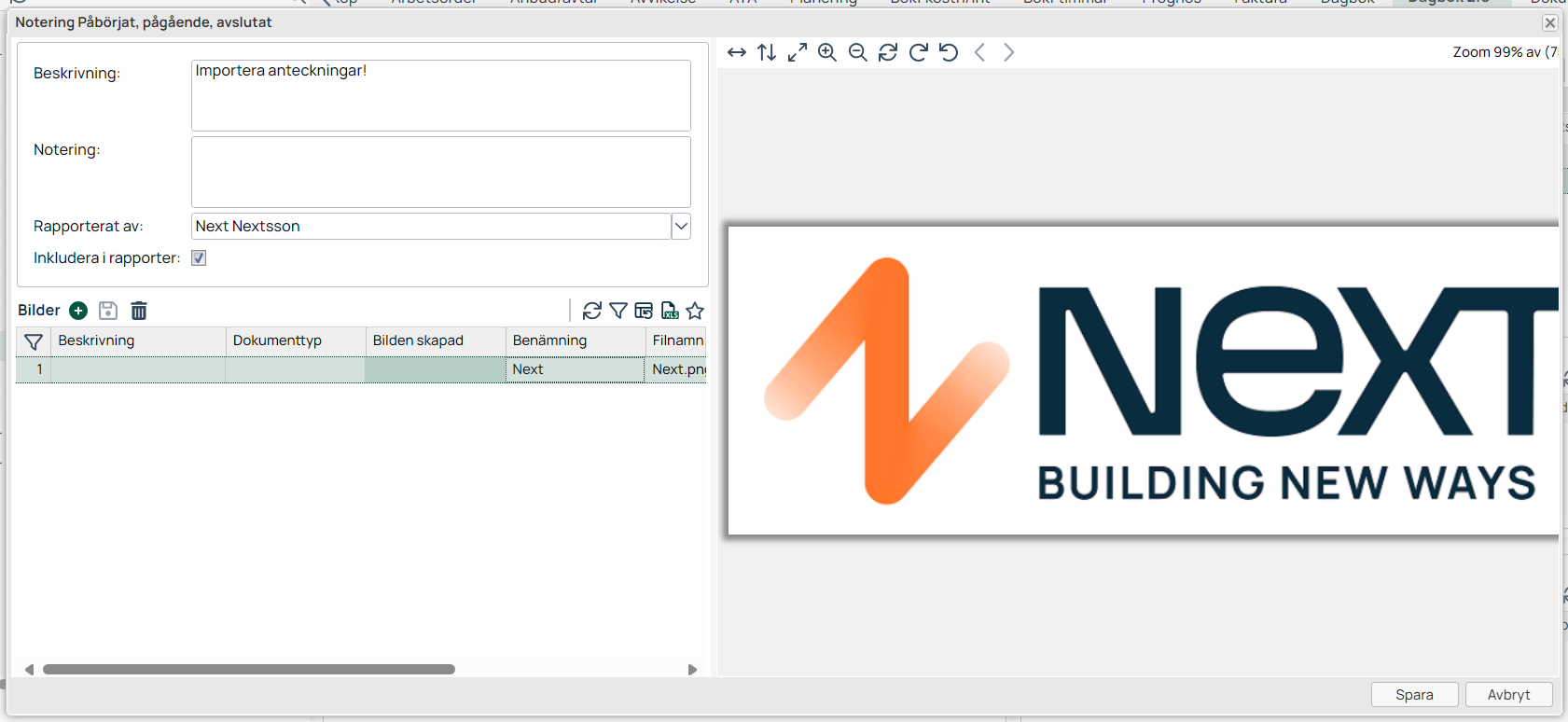Go to the next image
Screen dimensions: 1568x722
click(1008, 52)
